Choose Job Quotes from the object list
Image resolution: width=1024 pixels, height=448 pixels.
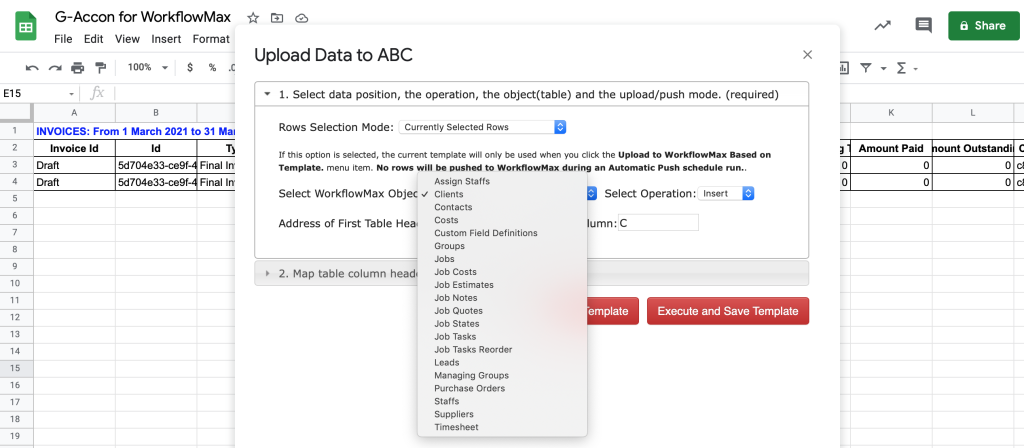[458, 311]
